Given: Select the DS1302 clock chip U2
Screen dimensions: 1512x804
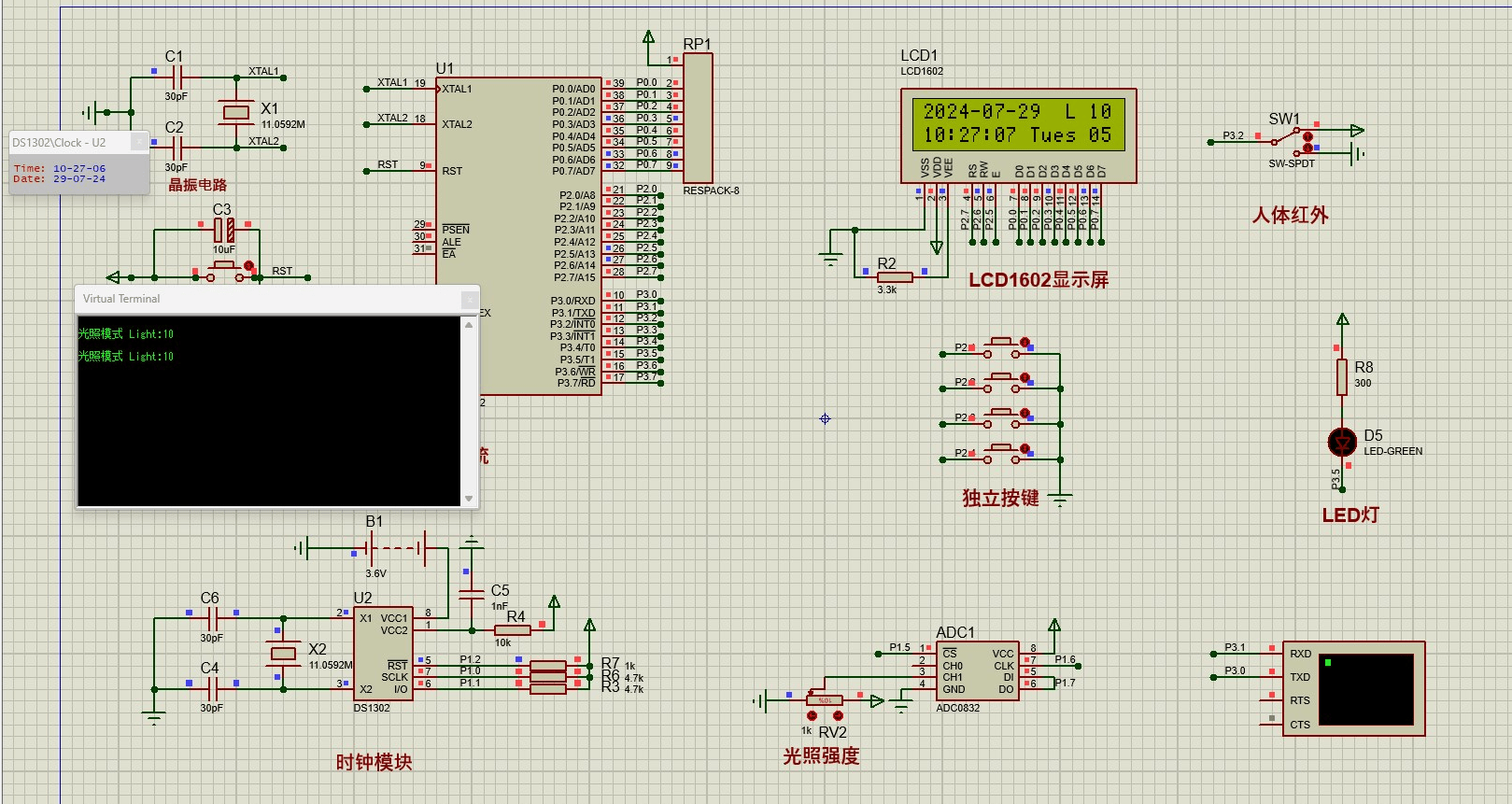Looking at the screenshot, I should tap(383, 653).
